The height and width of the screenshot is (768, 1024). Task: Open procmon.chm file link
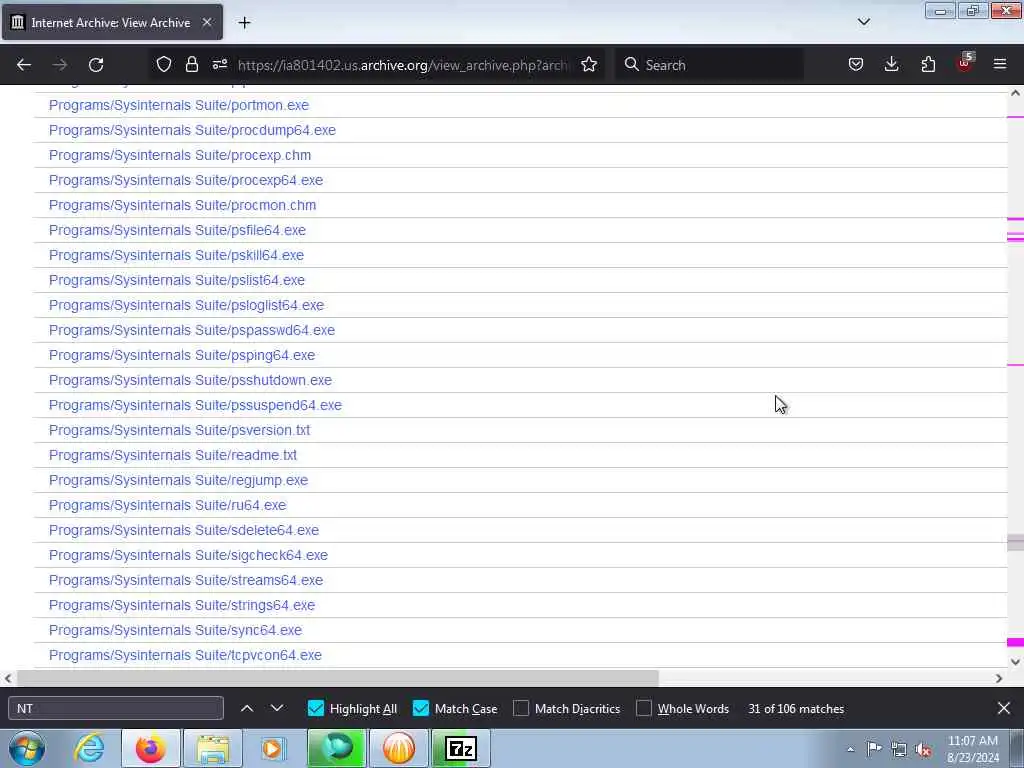(183, 205)
